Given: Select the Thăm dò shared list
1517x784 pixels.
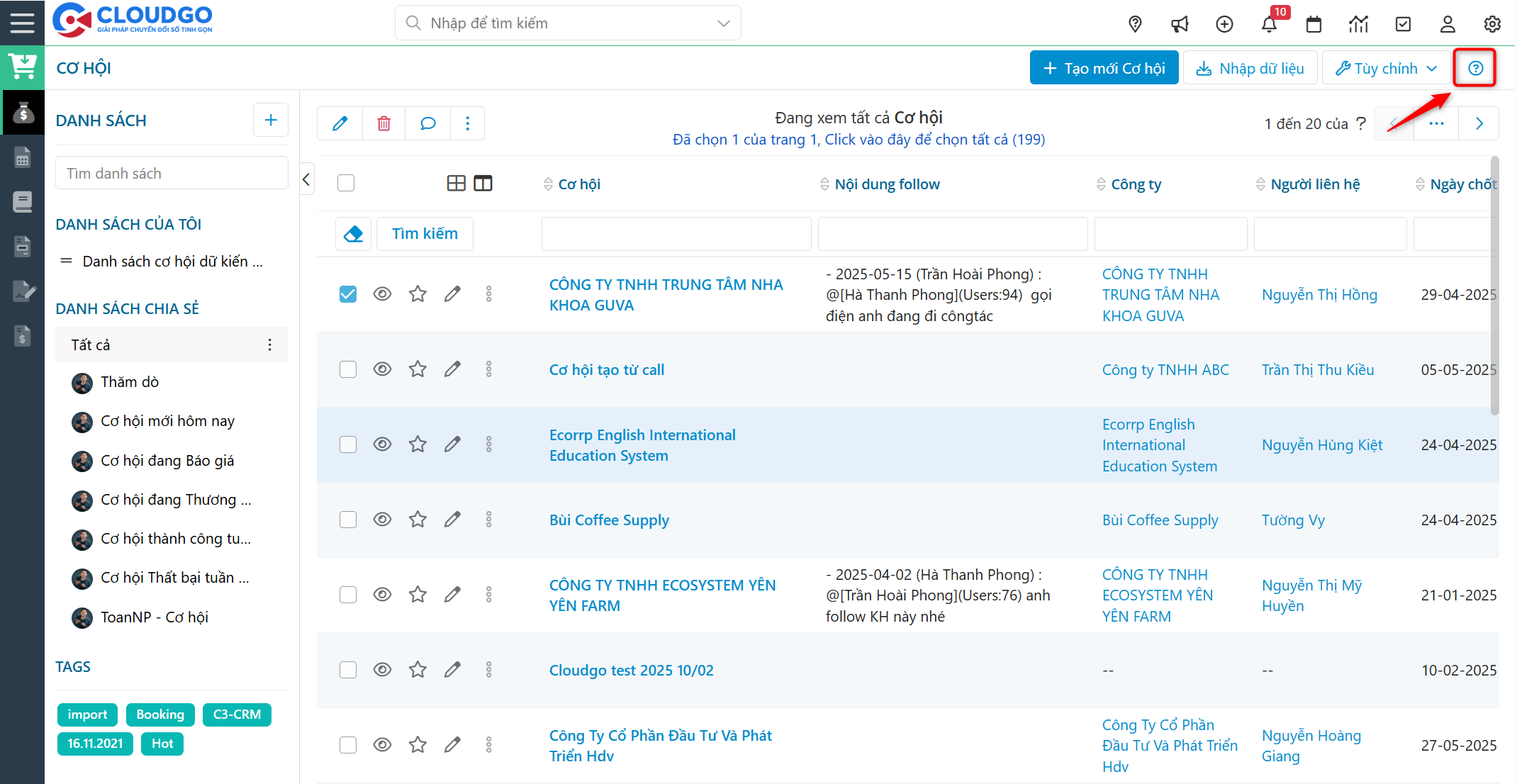Looking at the screenshot, I should [x=130, y=382].
